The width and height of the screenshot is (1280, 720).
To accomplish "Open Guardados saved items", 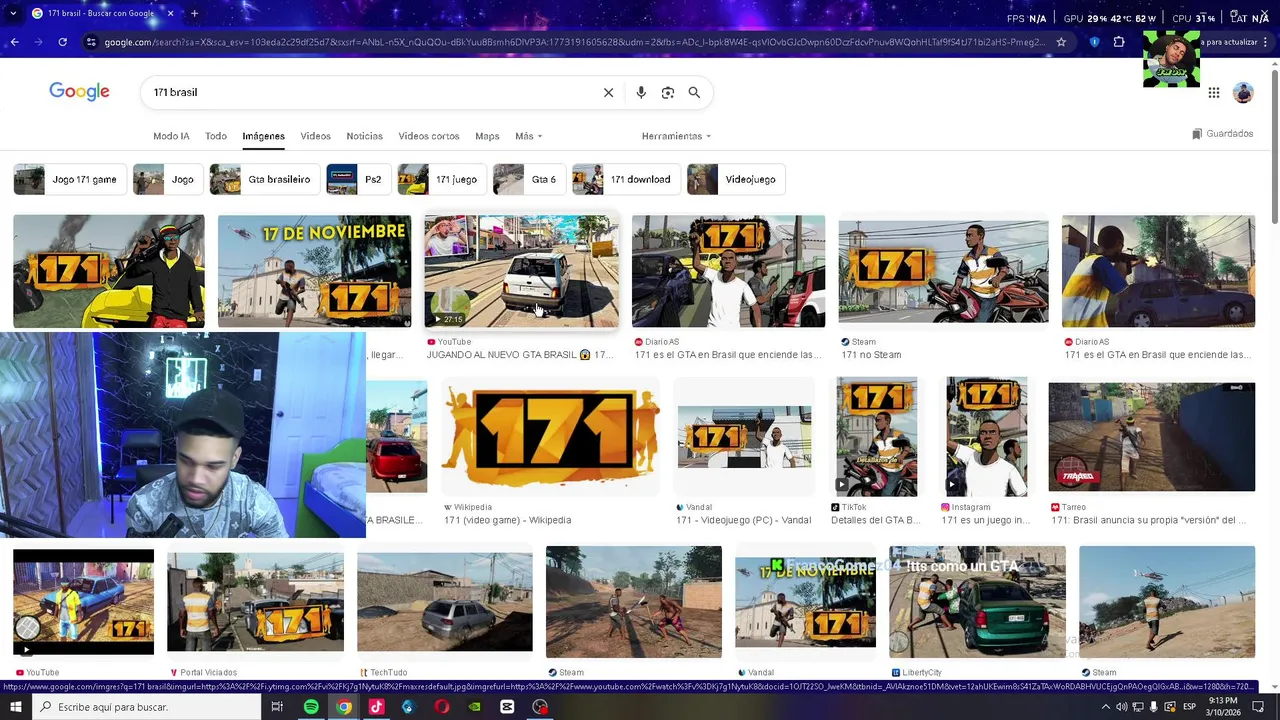I will click(x=1222, y=134).
